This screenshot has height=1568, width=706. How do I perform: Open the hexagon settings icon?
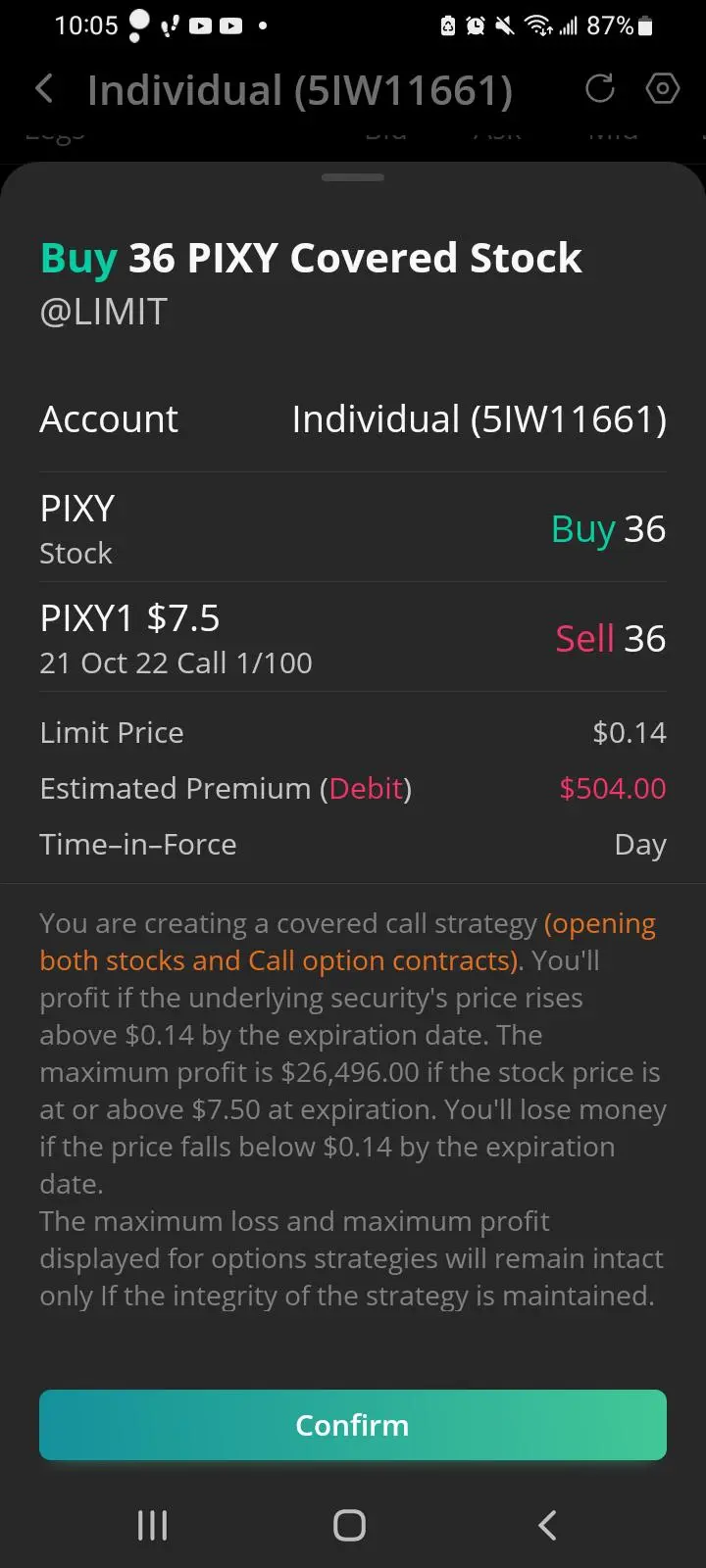663,89
